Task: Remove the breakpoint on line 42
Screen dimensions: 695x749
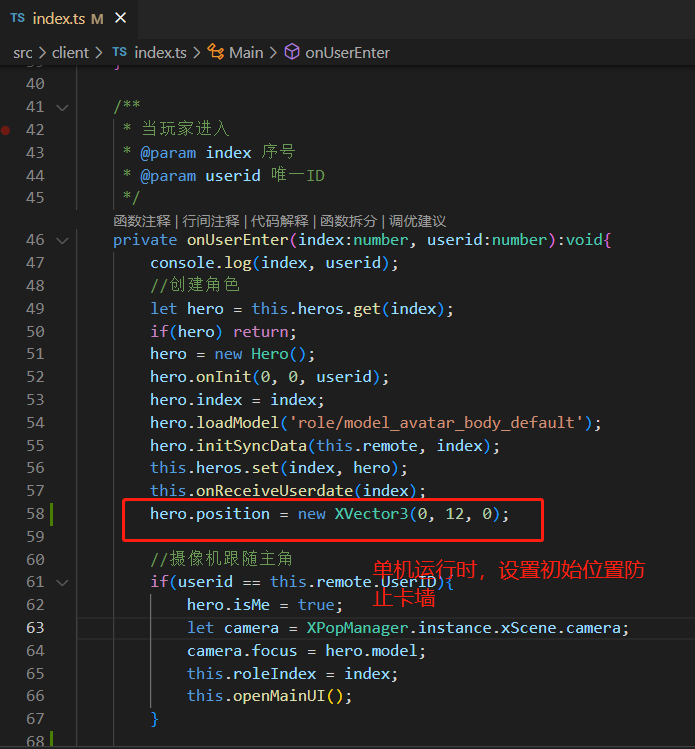Action: coord(5,130)
